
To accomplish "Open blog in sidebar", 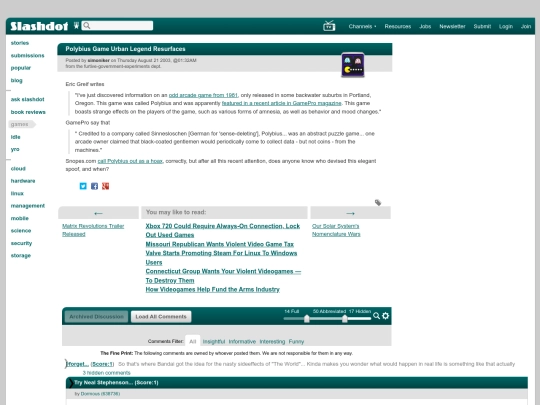I will [x=17, y=80].
